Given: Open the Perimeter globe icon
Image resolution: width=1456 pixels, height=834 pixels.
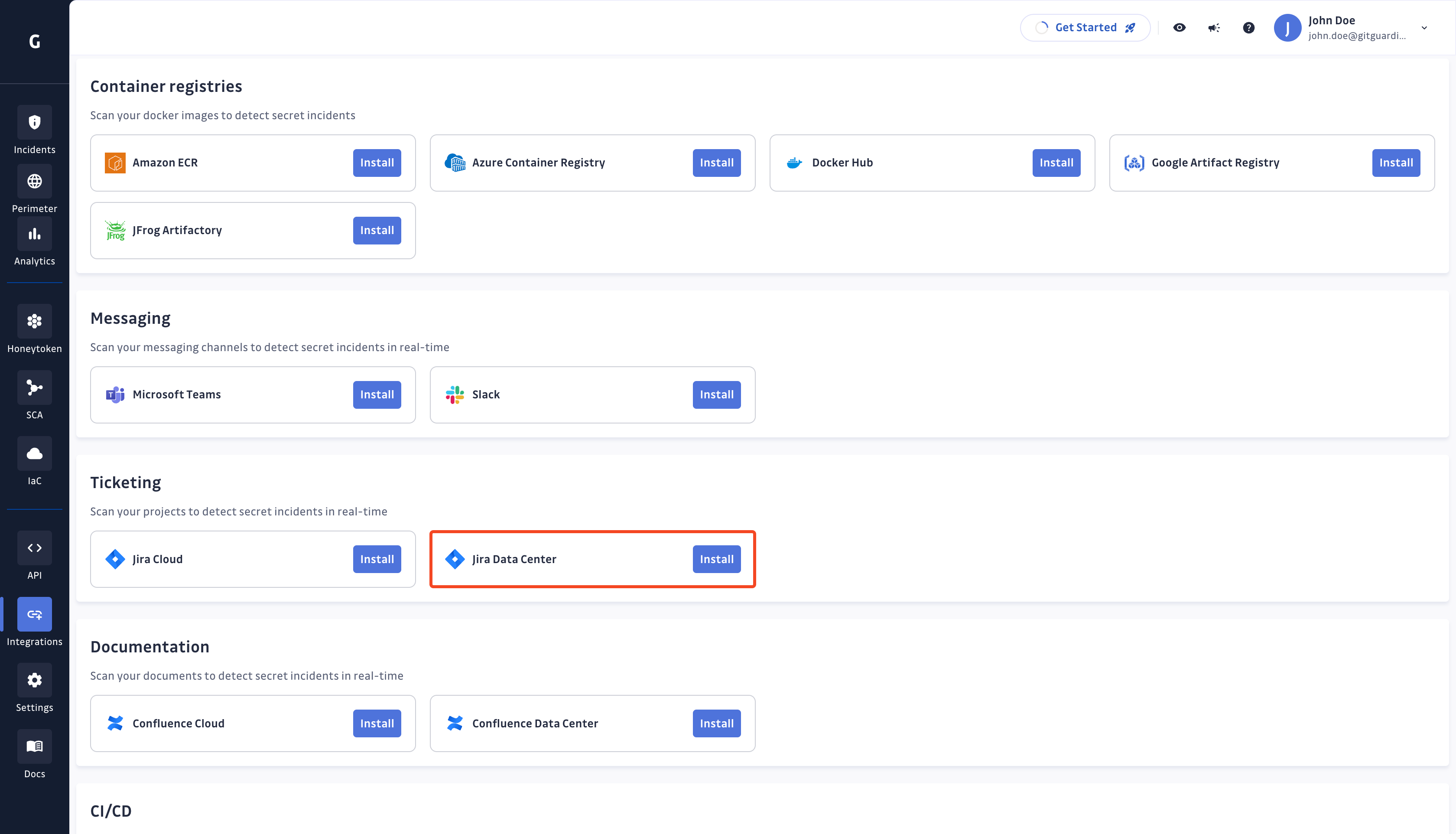Looking at the screenshot, I should 34,181.
